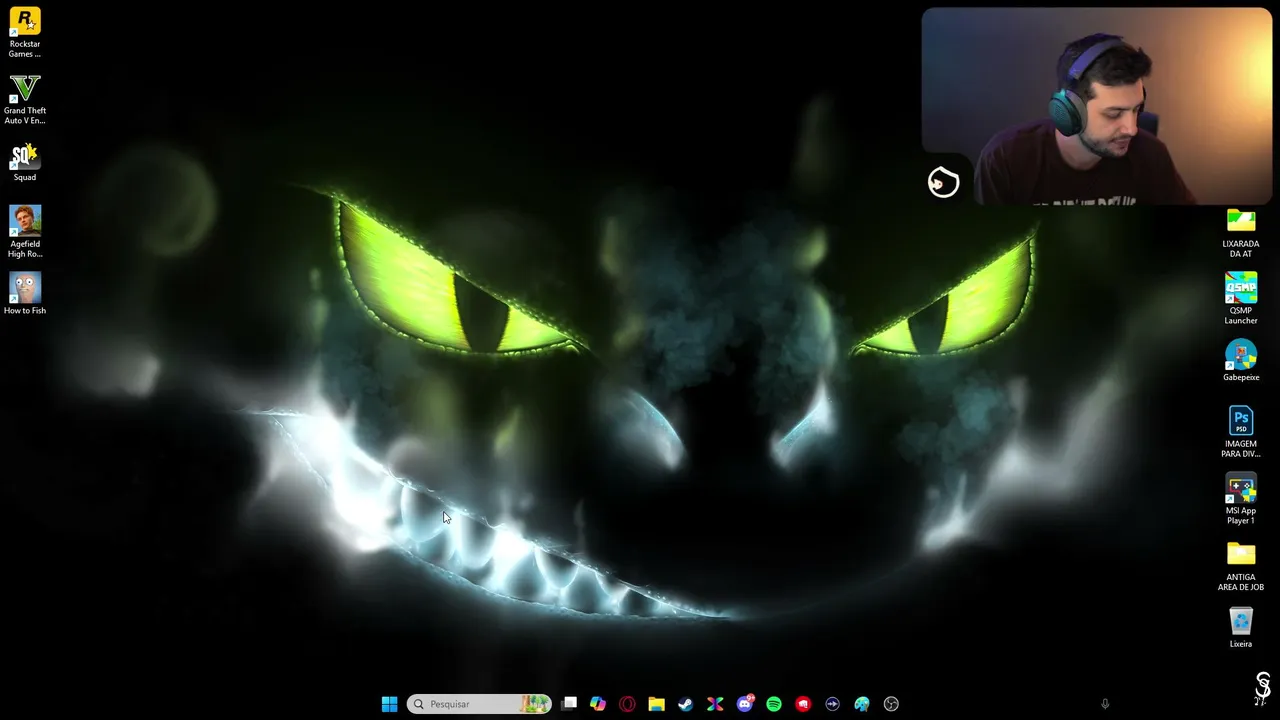
Task: Open the Opera browser taskbar icon
Action: point(627,704)
